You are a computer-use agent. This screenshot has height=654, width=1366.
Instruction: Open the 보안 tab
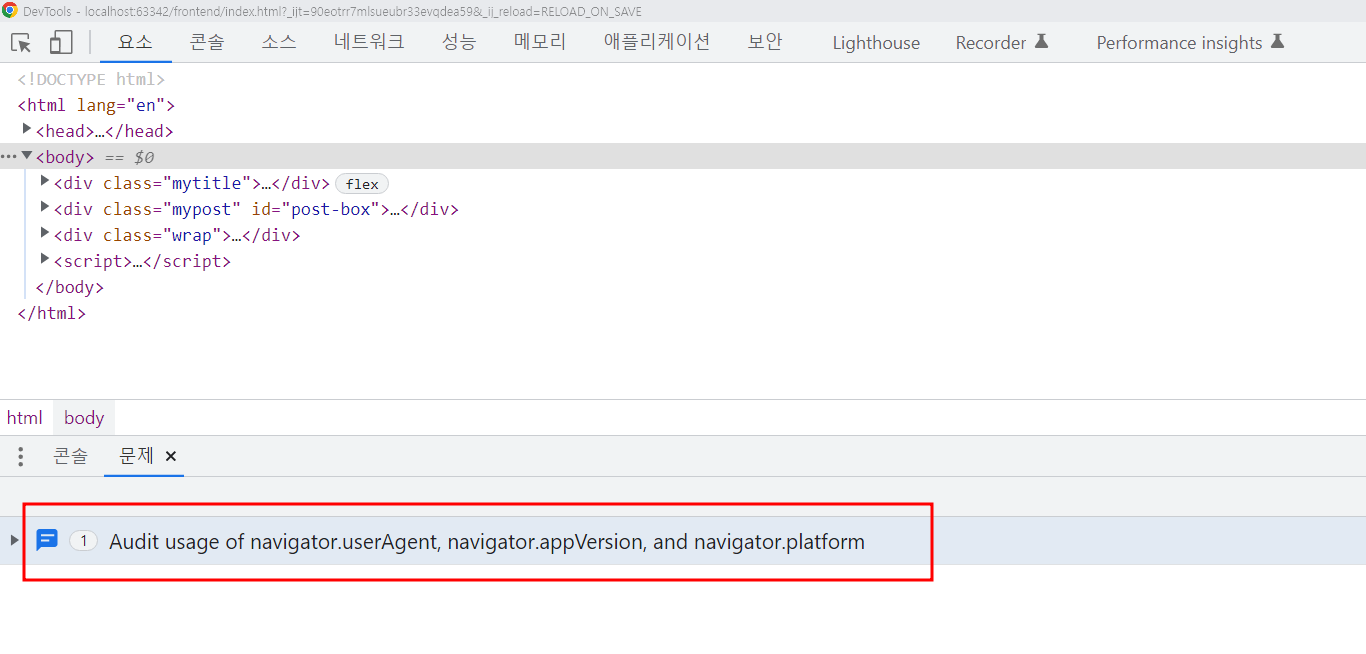click(x=765, y=42)
